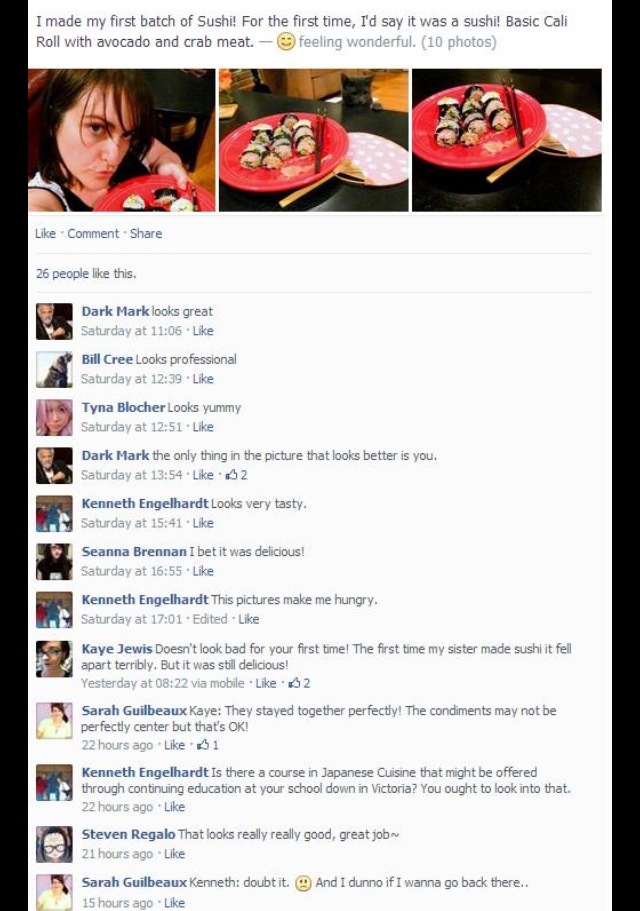This screenshot has height=911, width=640.
Task: Open the selfie photo with sushi plate
Action: tap(121, 140)
